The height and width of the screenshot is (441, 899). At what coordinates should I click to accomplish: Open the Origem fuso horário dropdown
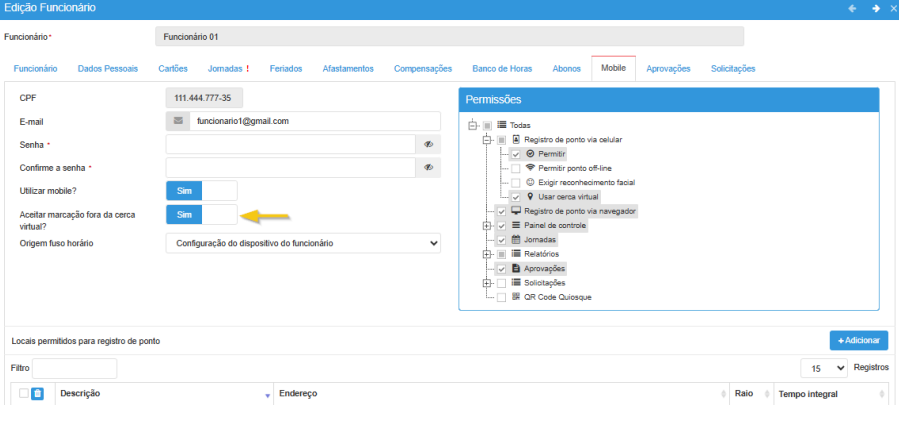302,243
